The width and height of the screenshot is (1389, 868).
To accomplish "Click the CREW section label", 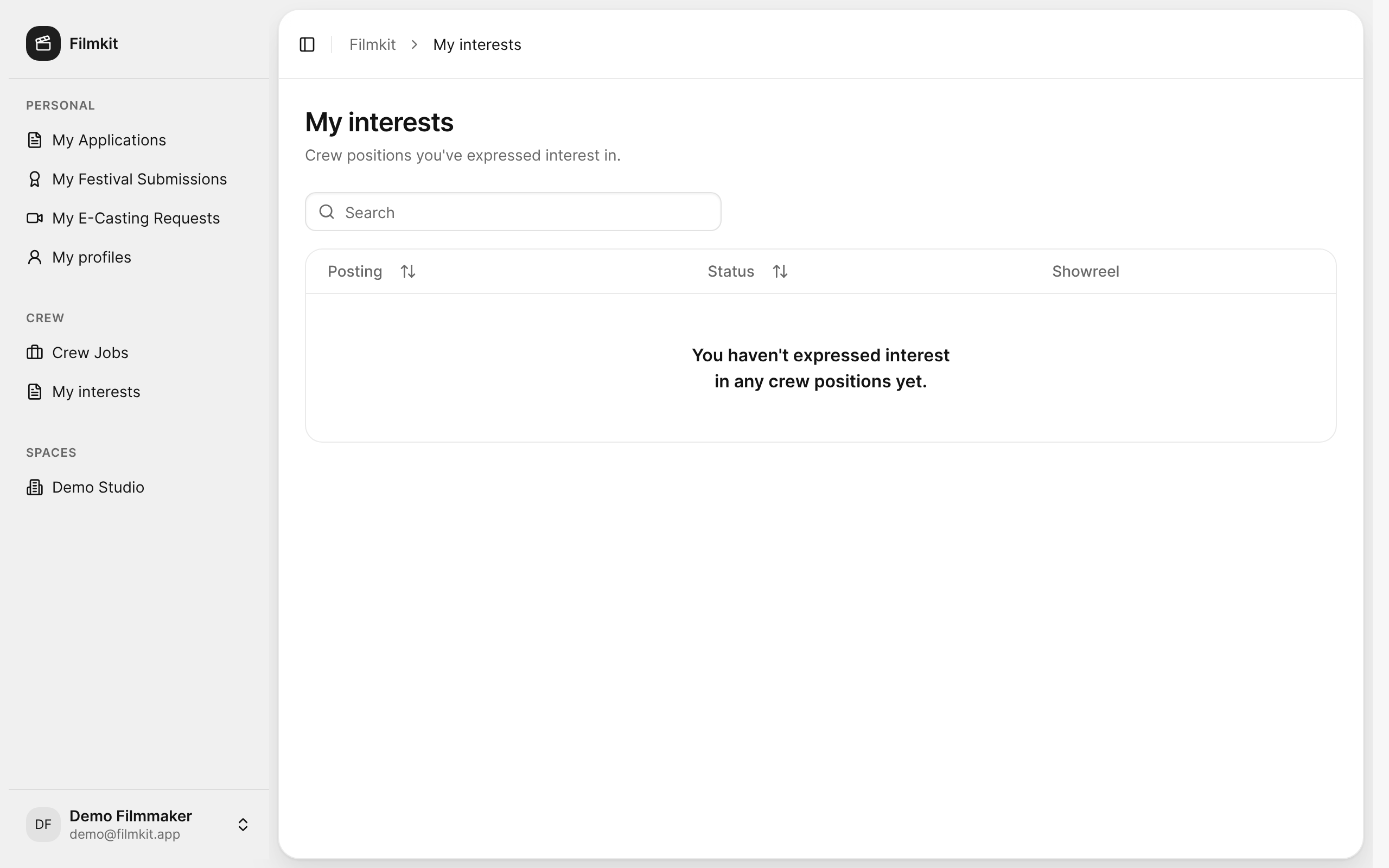I will (45, 318).
